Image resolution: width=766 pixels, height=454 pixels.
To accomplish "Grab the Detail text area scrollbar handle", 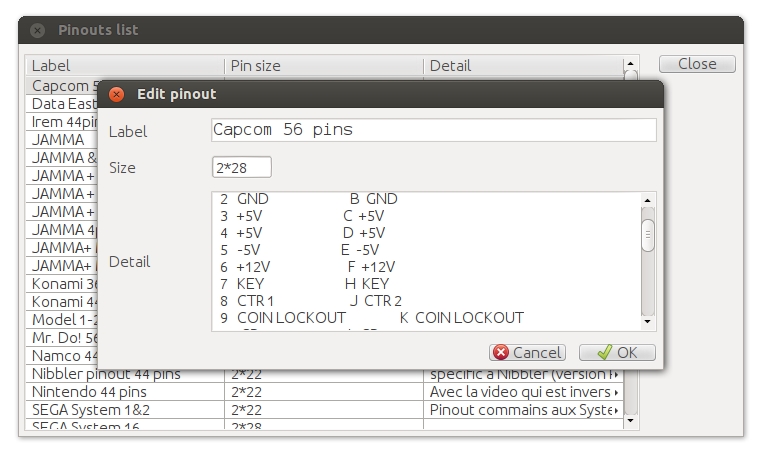I will point(648,235).
